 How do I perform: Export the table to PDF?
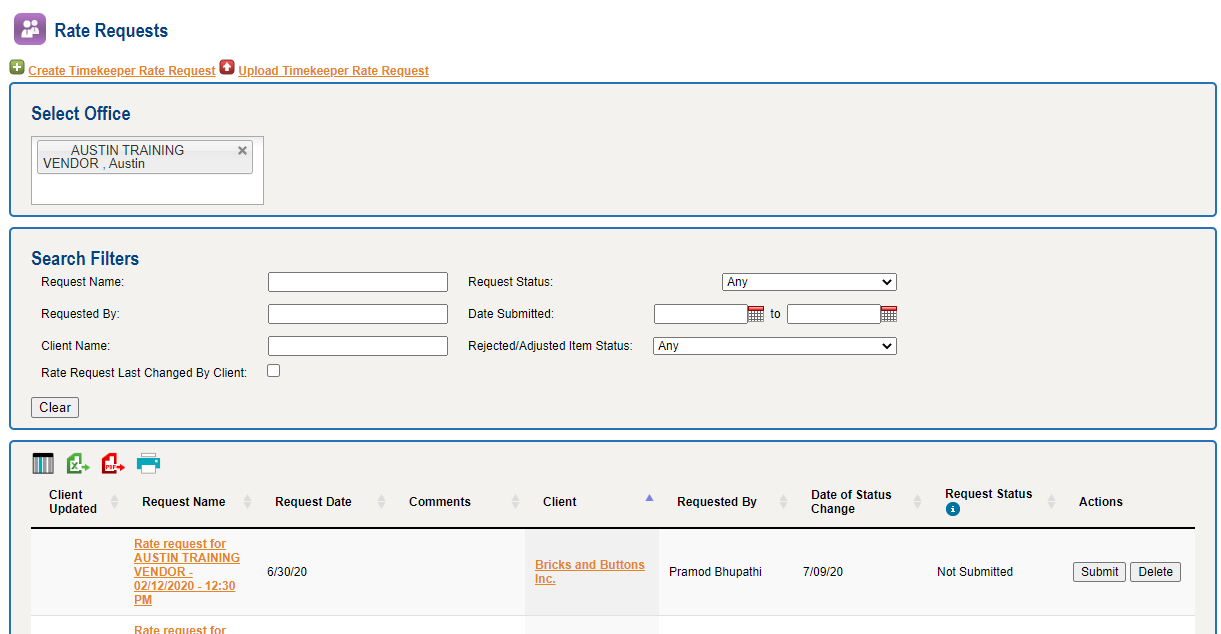[113, 463]
